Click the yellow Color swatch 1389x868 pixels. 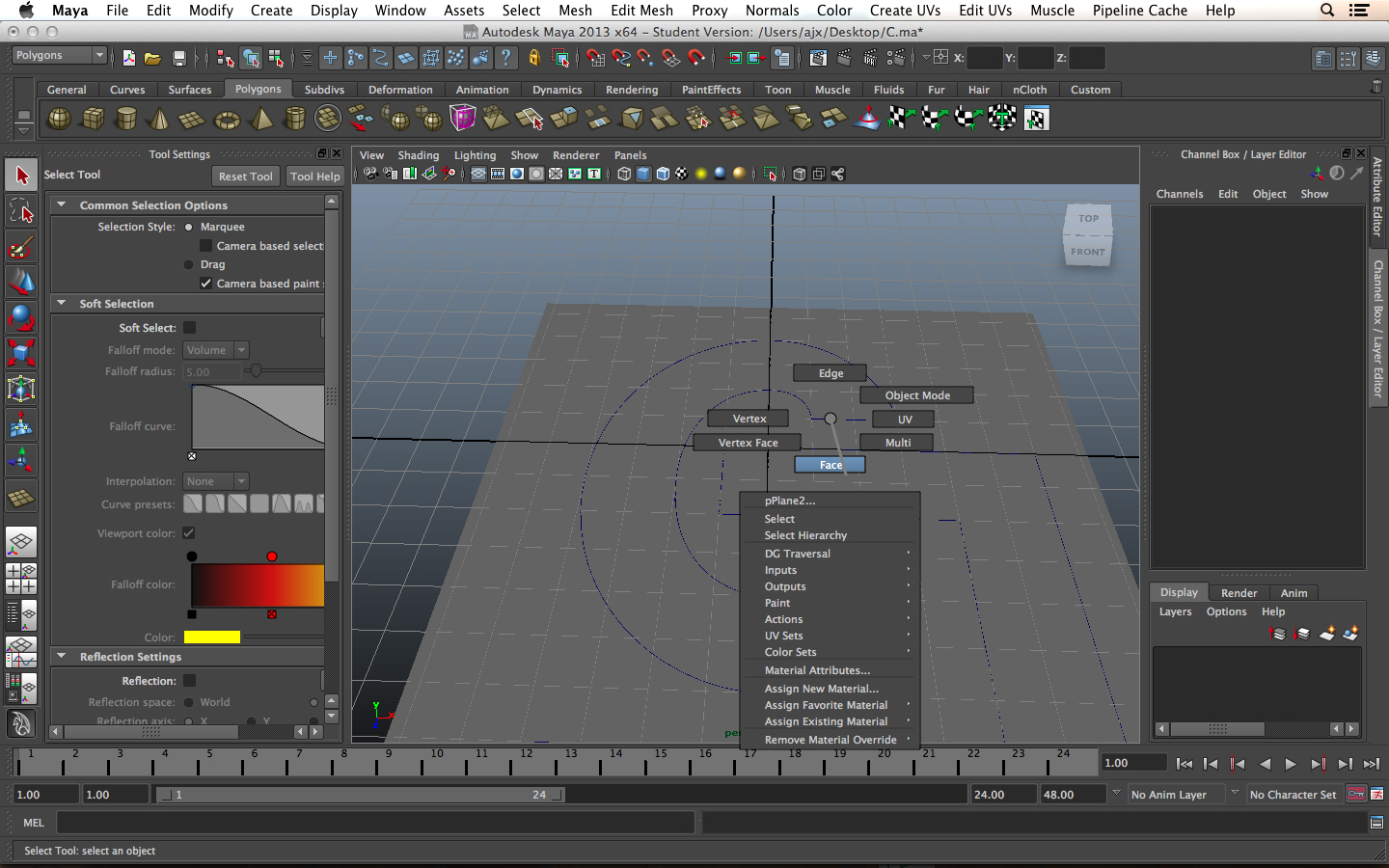[x=212, y=637]
